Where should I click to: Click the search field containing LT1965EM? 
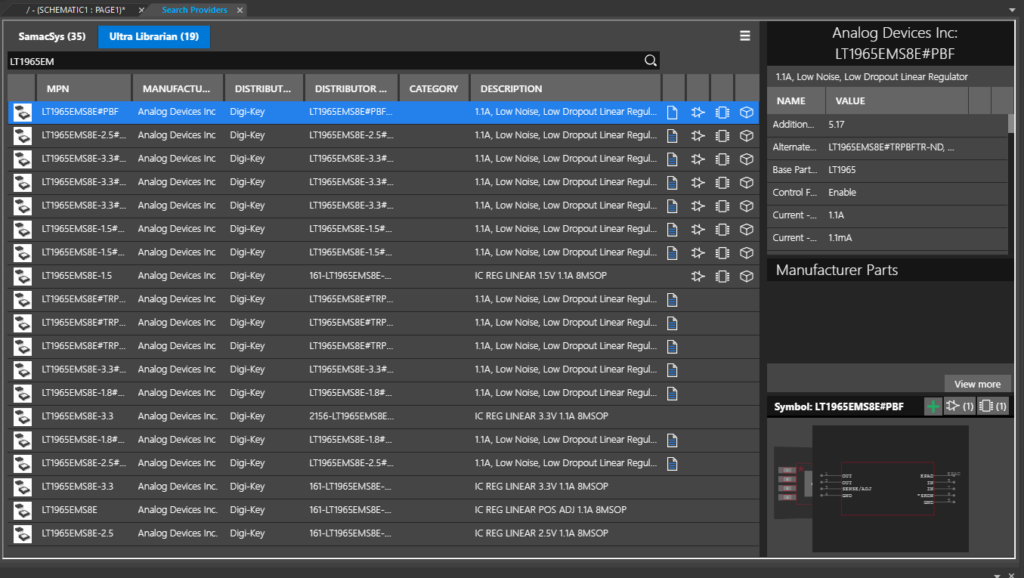[325, 61]
